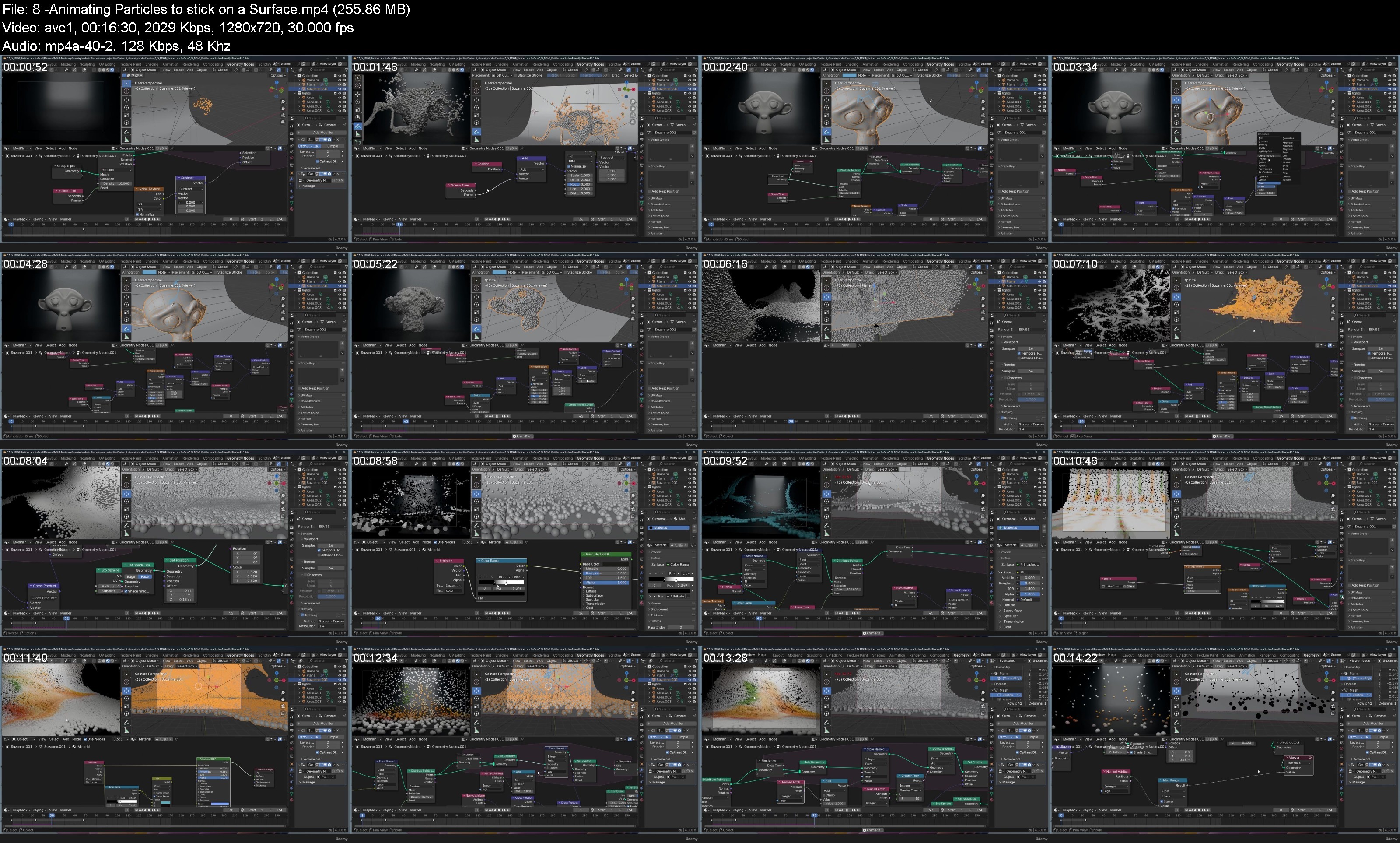In the 00:08:58 frame, select the Move tool icon
Image resolution: width=1400 pixels, height=843 pixels.
pyautogui.click(x=477, y=494)
